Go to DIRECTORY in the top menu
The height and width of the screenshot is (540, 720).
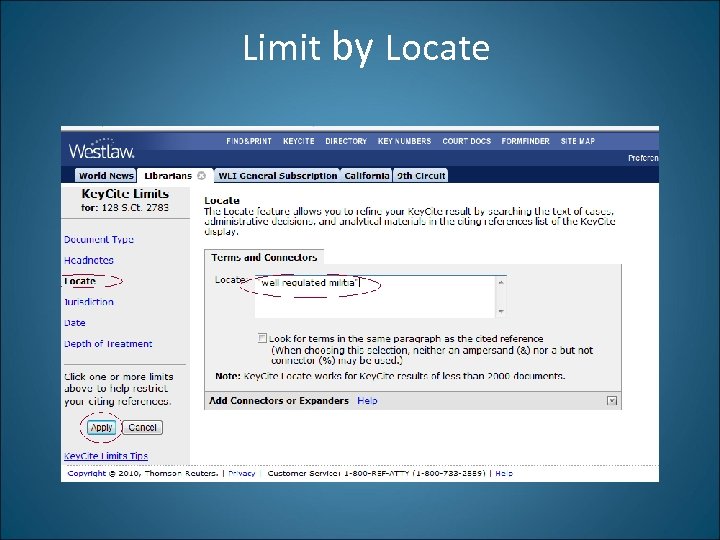pyautogui.click(x=346, y=141)
